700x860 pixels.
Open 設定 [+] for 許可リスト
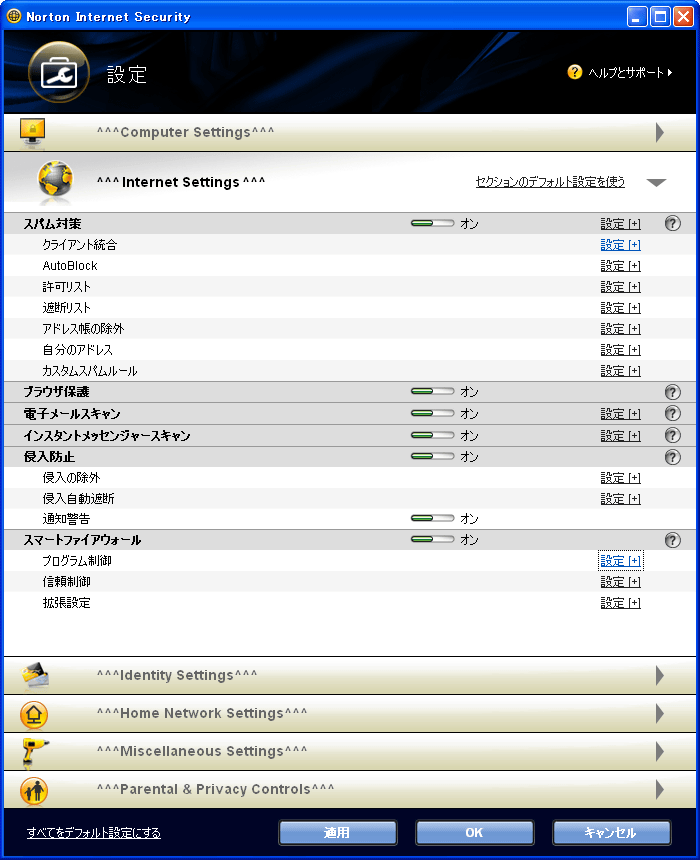[x=620, y=287]
